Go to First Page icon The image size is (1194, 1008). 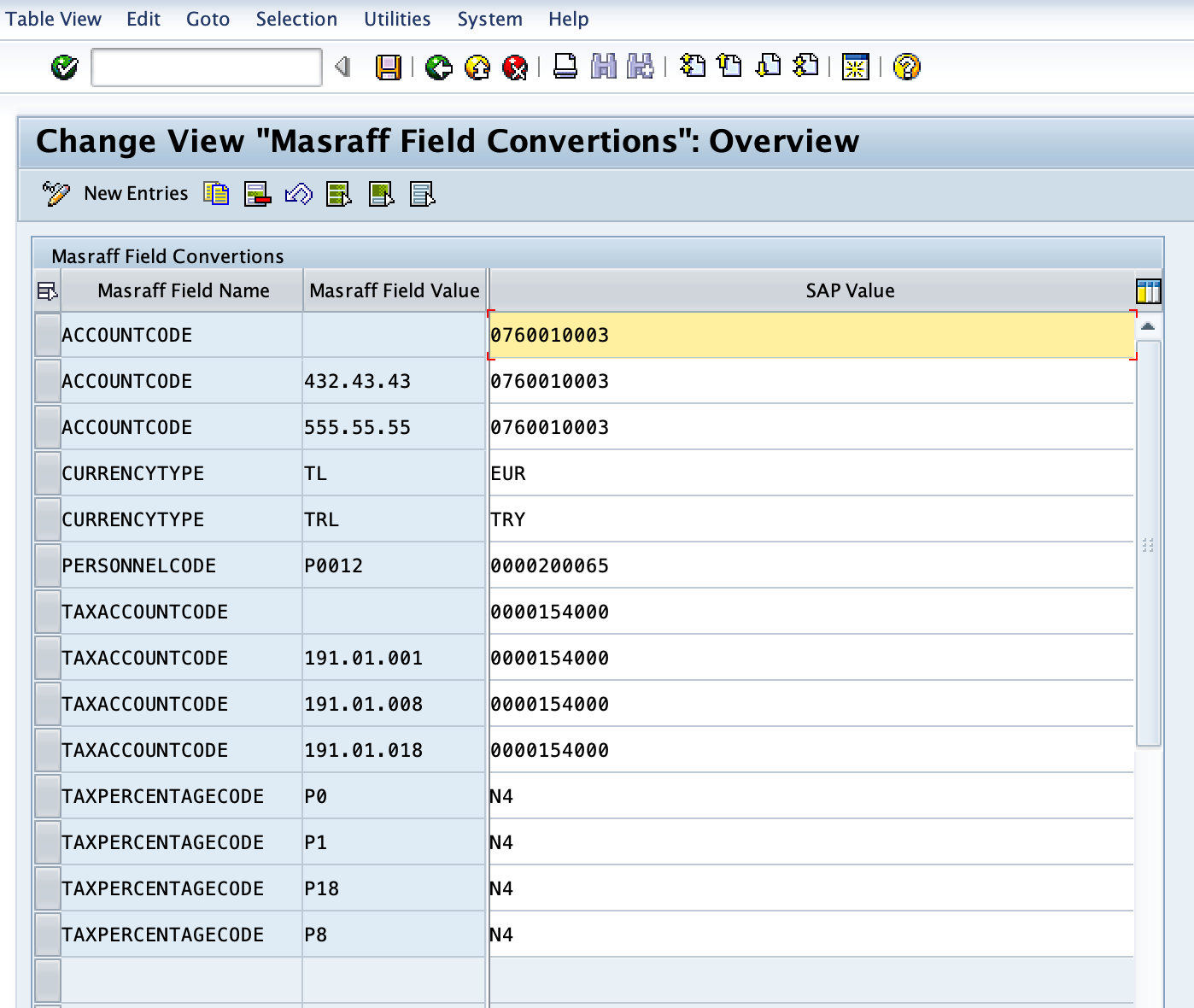tap(693, 66)
